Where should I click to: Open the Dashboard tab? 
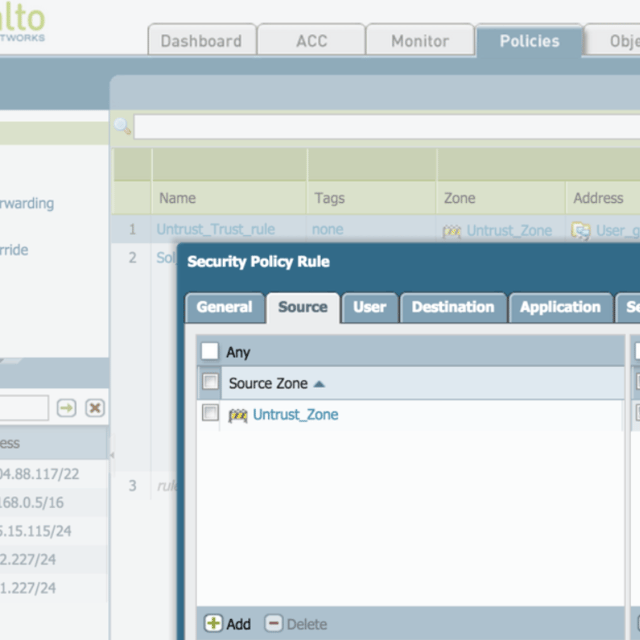[202, 40]
